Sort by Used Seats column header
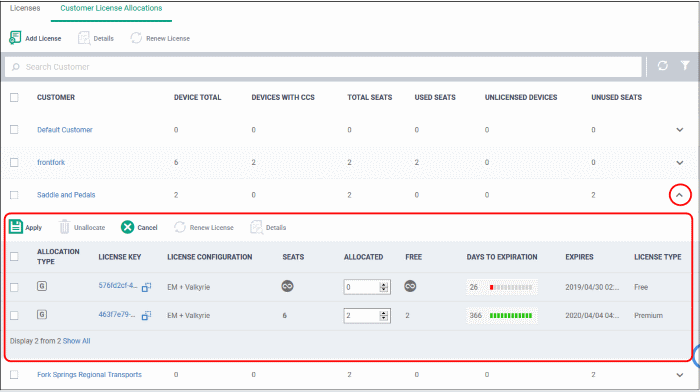This screenshot has height=392, width=700. click(x=435, y=97)
